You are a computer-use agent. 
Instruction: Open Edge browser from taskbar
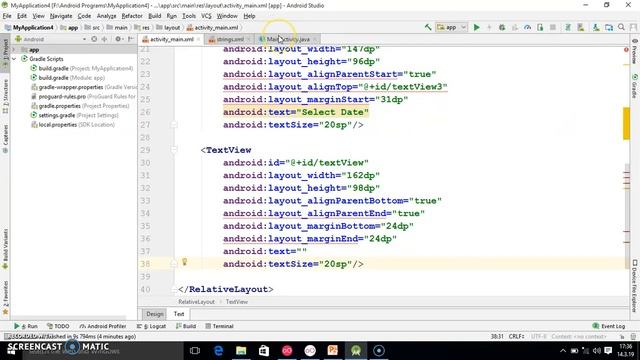click(218, 351)
